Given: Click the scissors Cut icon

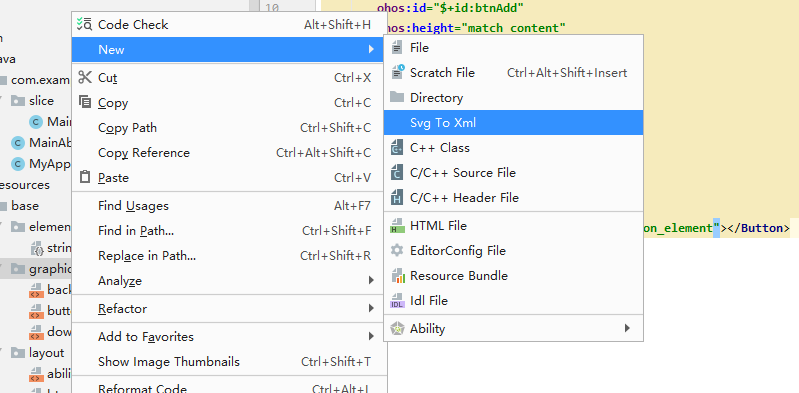Looking at the screenshot, I should 85,77.
